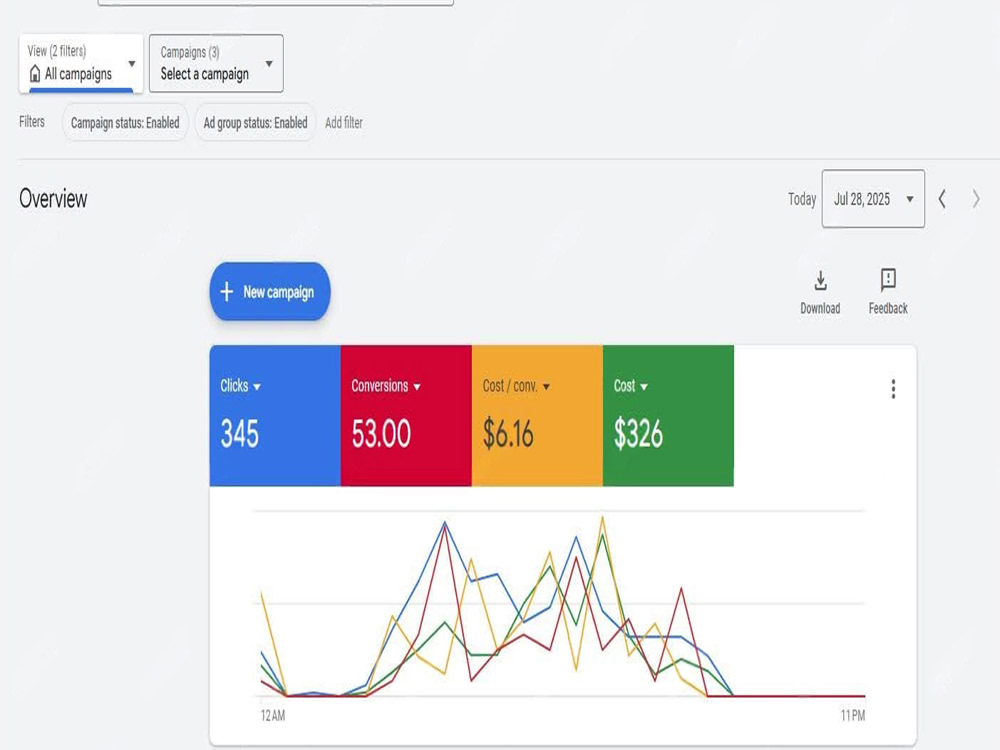This screenshot has width=1000, height=750.
Task: Click the Ad group status: Enabled filter chip
Action: coord(255,122)
